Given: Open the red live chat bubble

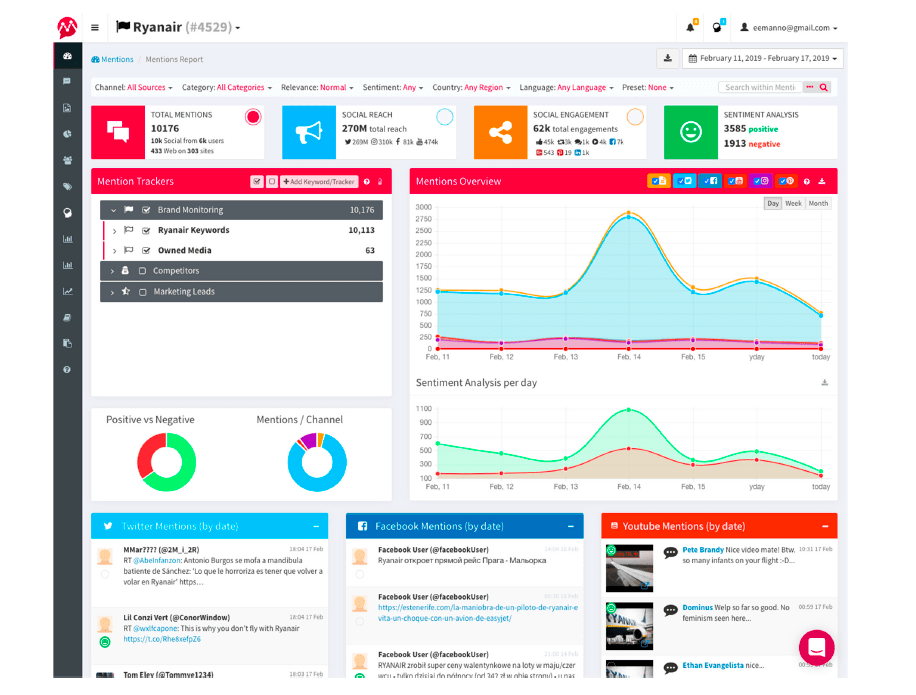Looking at the screenshot, I should (x=817, y=647).
